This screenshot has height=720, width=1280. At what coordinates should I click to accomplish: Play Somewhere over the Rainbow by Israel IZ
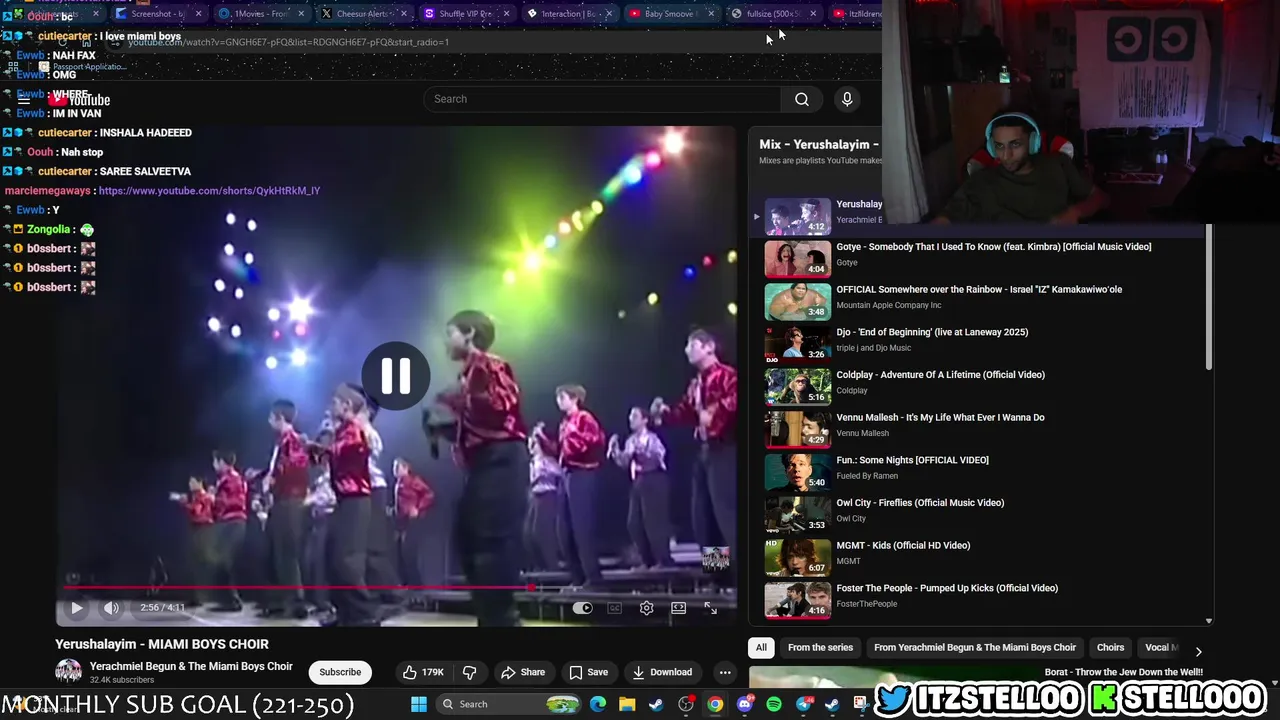pyautogui.click(x=980, y=301)
